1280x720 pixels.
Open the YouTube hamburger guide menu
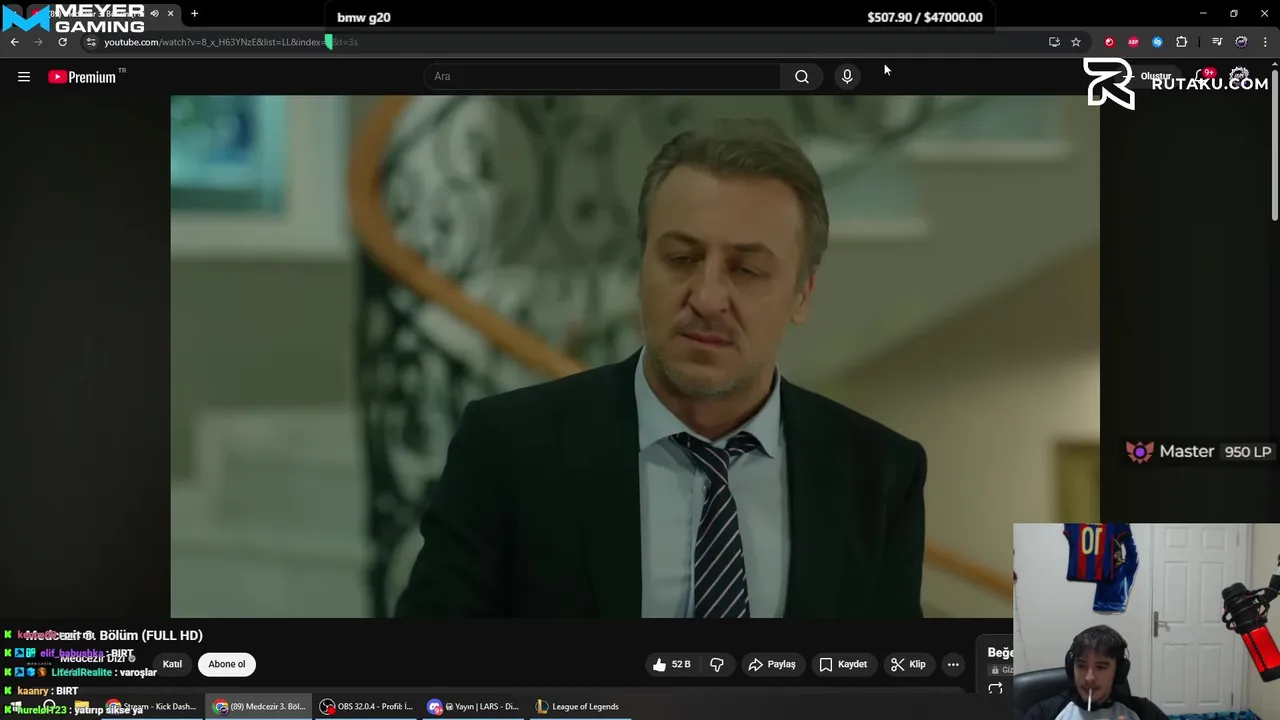pyautogui.click(x=24, y=77)
